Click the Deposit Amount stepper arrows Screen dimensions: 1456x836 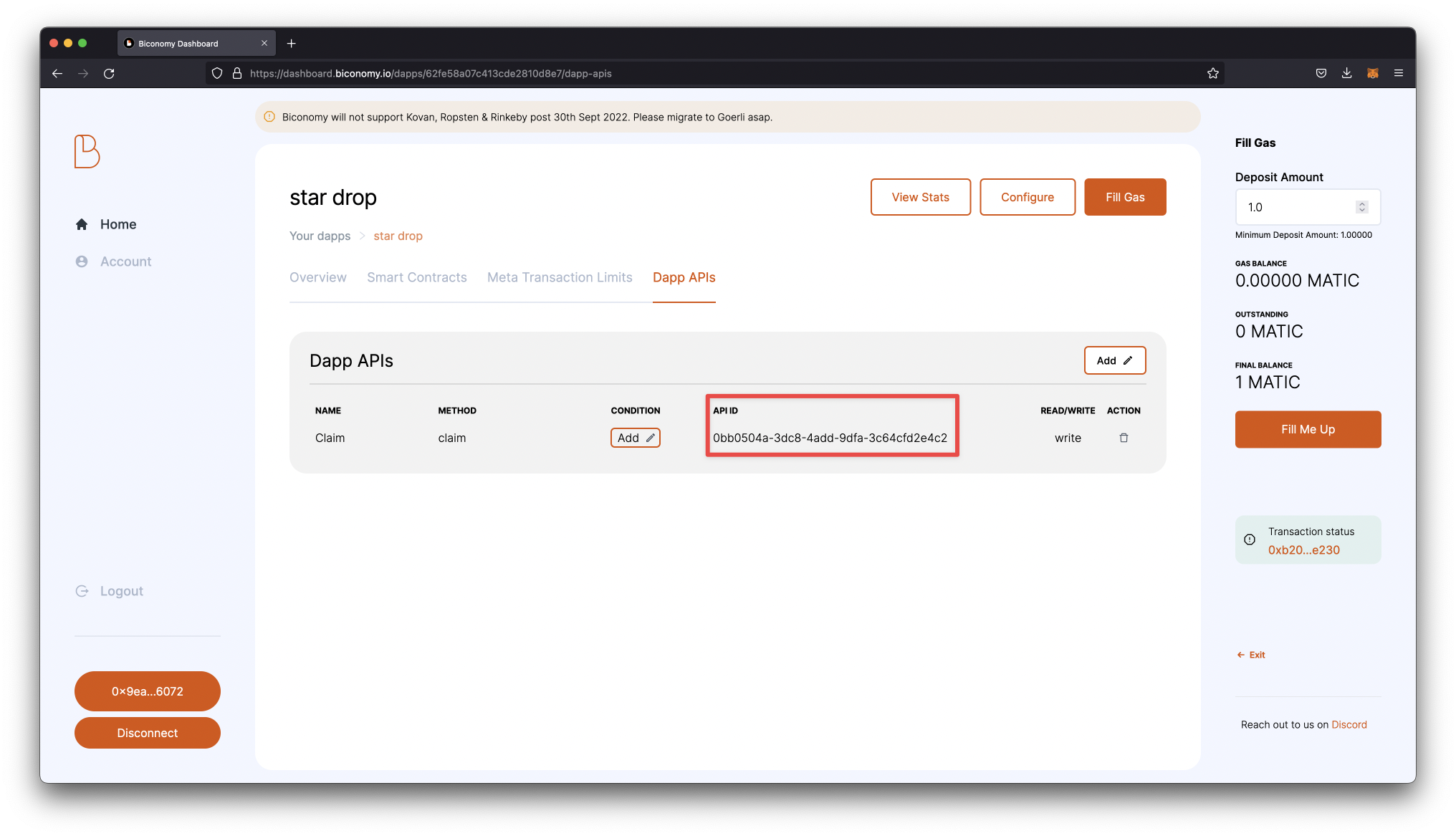pyautogui.click(x=1361, y=207)
